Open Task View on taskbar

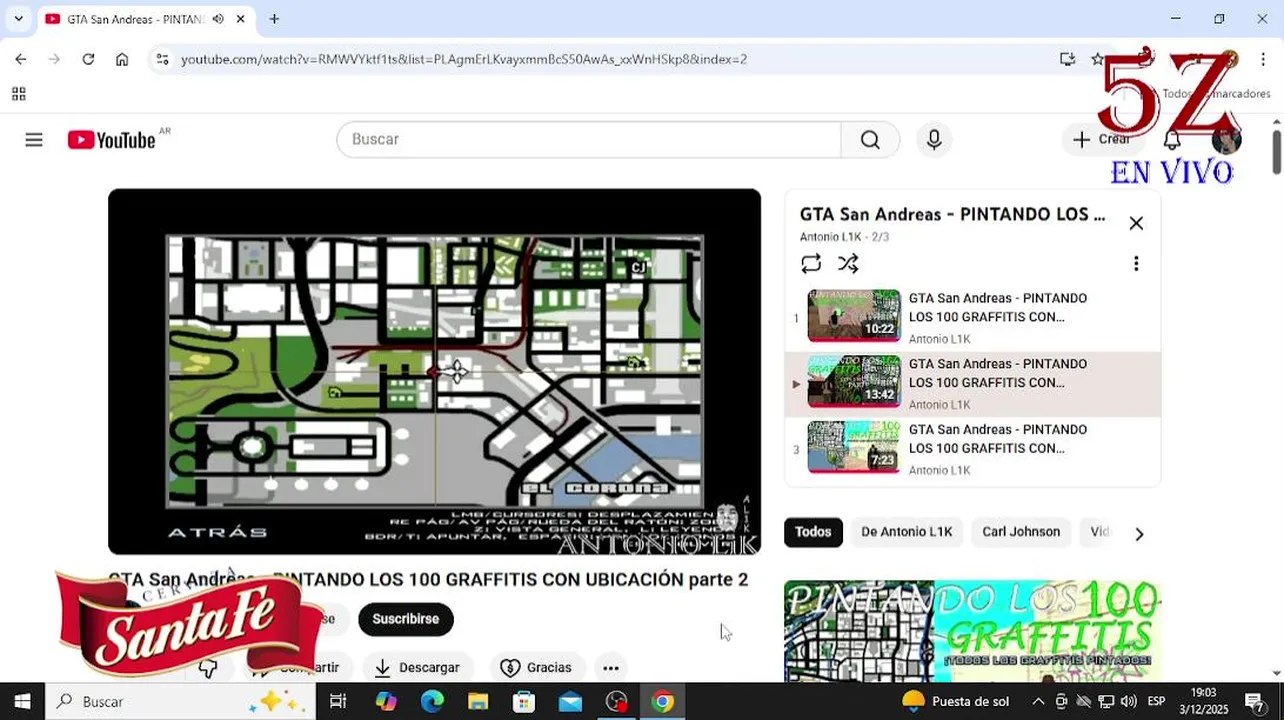(338, 701)
